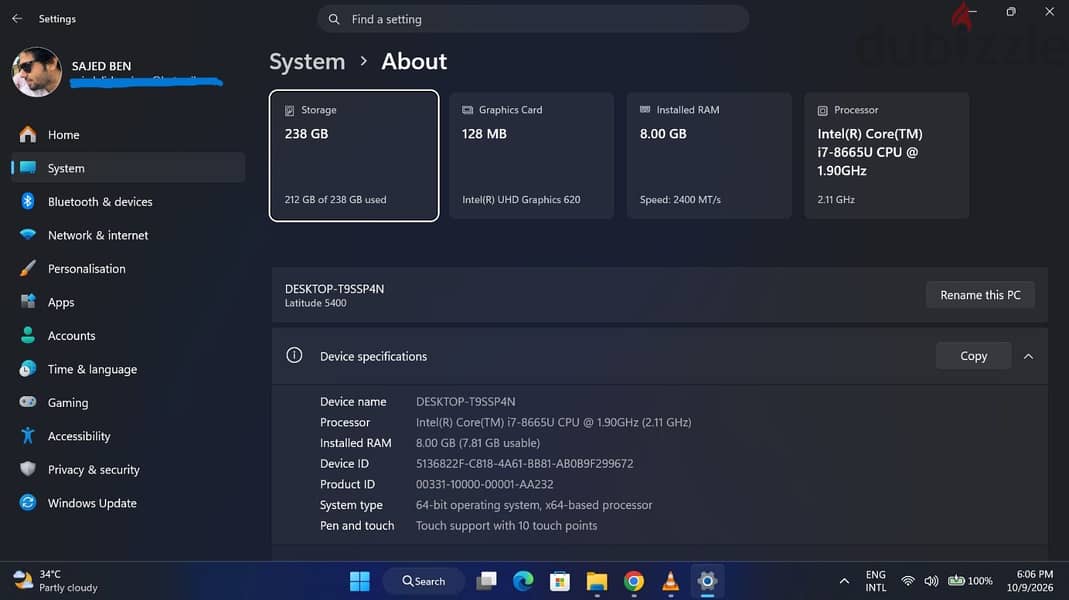
Task: Go back with the Settings back arrow
Action: [17, 18]
